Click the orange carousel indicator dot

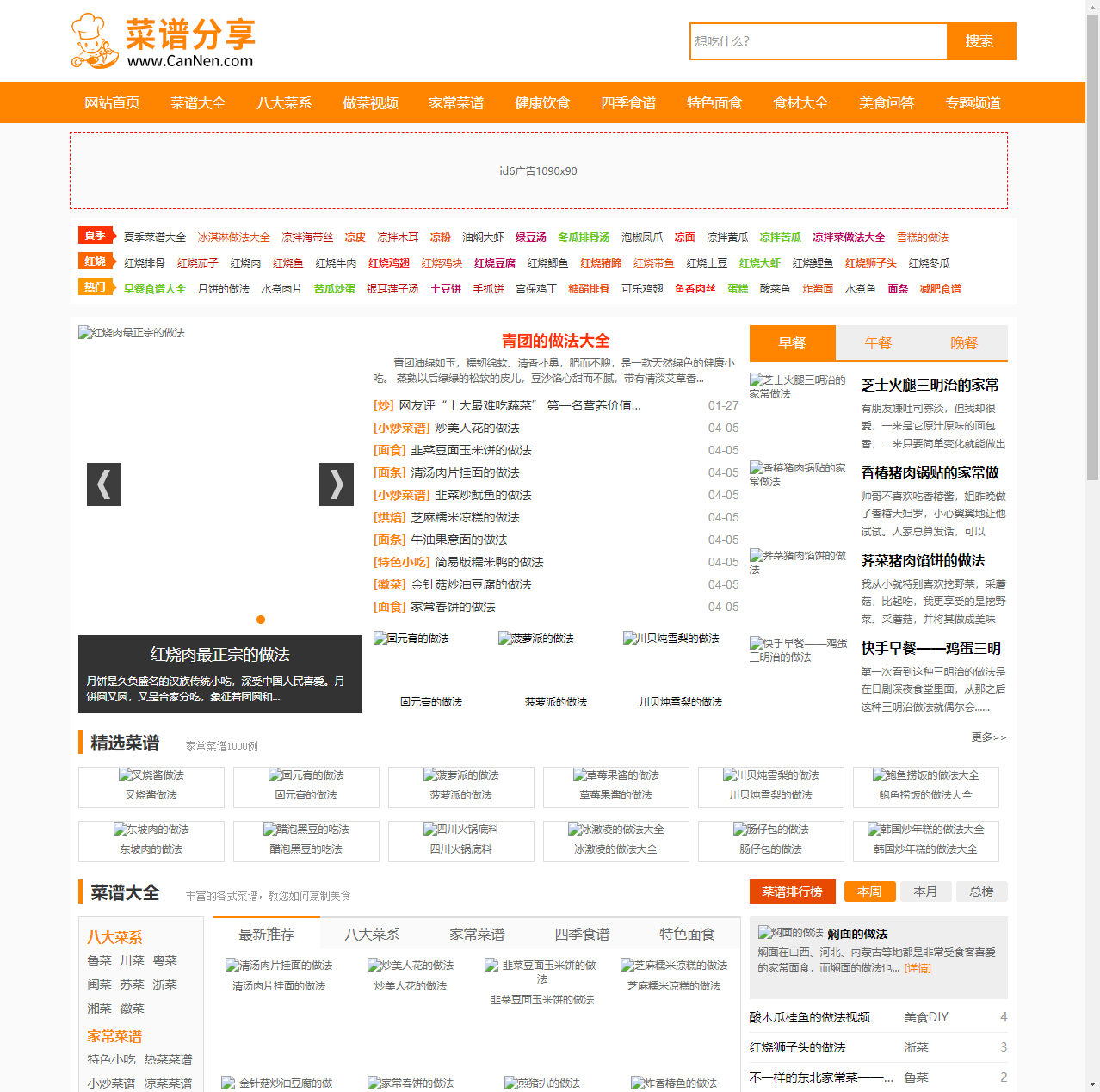tap(261, 620)
